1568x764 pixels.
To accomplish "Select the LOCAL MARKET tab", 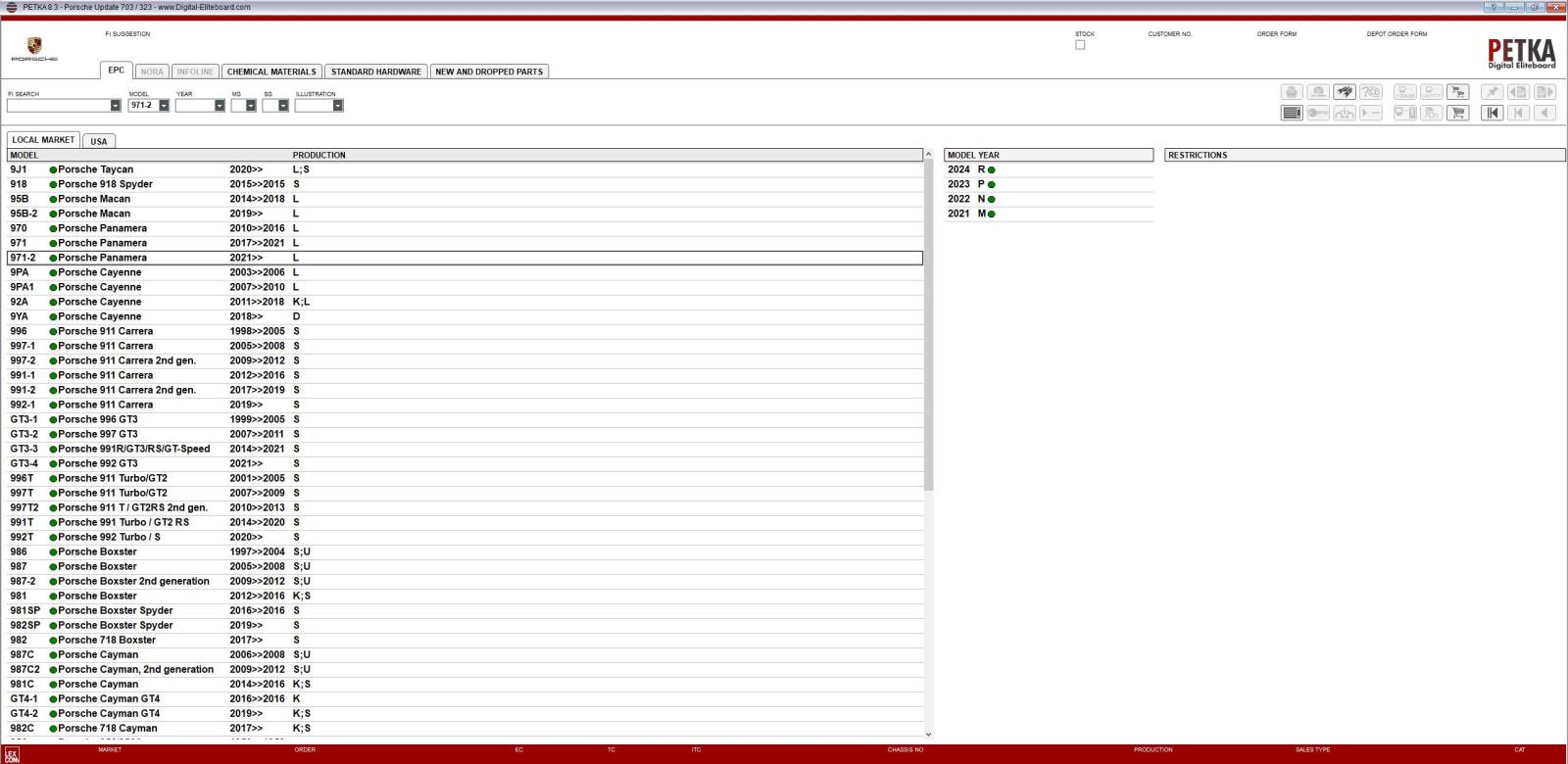I will [43, 140].
